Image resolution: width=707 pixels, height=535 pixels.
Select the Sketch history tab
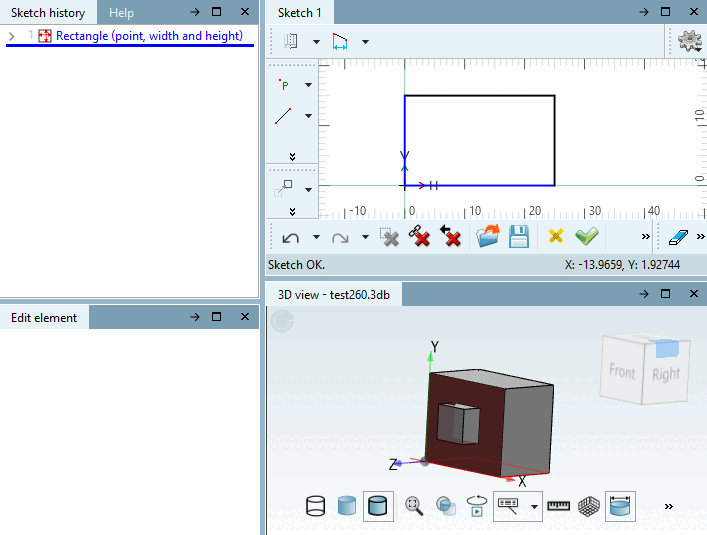48,13
